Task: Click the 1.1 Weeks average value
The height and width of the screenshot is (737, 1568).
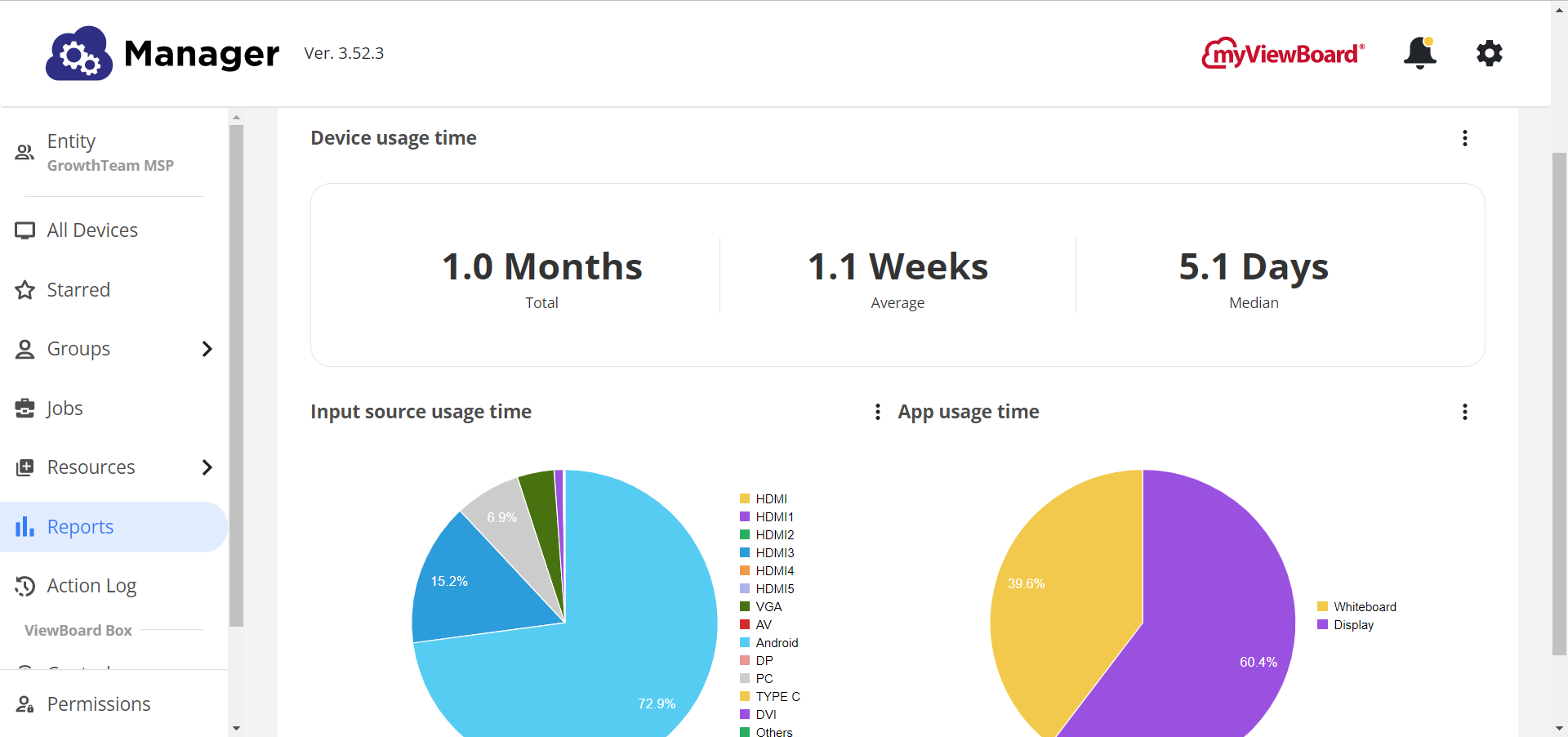Action: (898, 266)
